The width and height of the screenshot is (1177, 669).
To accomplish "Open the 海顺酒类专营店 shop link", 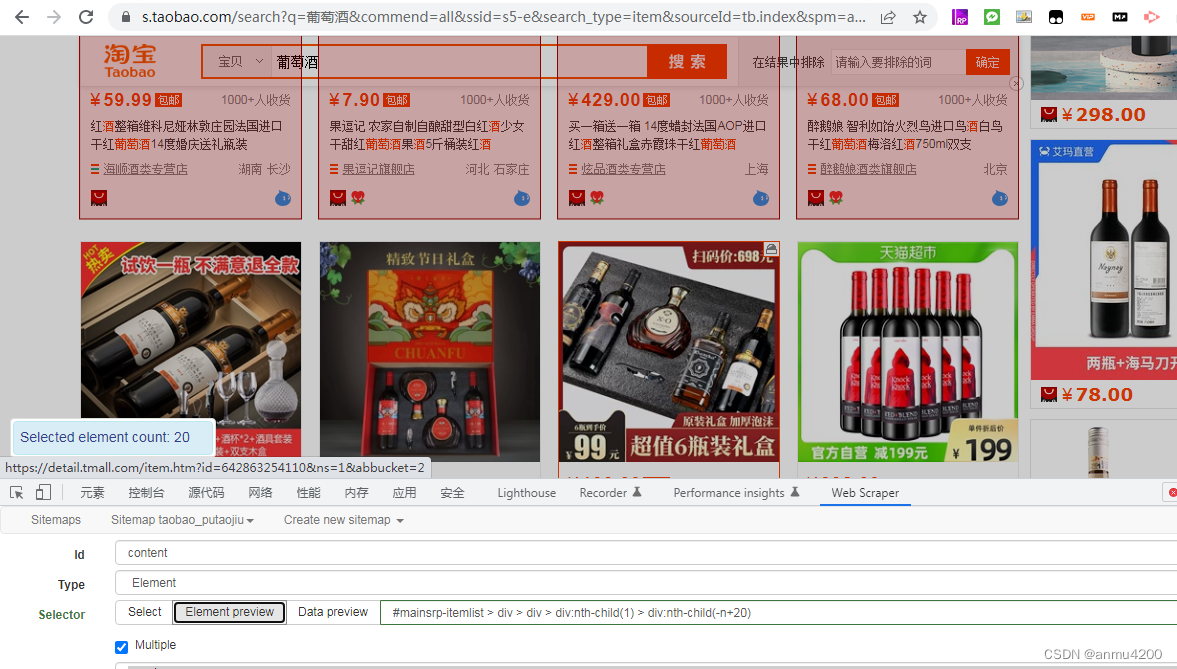I will [x=146, y=170].
